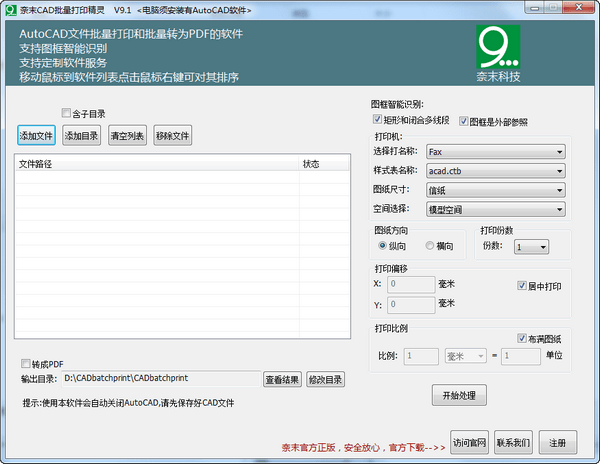Select the 横向 orientation radio button
Viewport: 600px width, 464px height.
[x=429, y=245]
